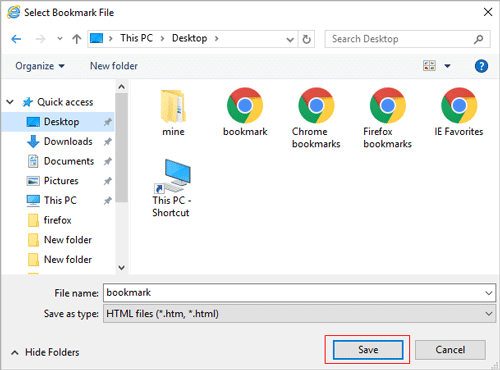Image resolution: width=500 pixels, height=370 pixels.
Task: Open the Save as type dropdown
Action: (x=299, y=314)
